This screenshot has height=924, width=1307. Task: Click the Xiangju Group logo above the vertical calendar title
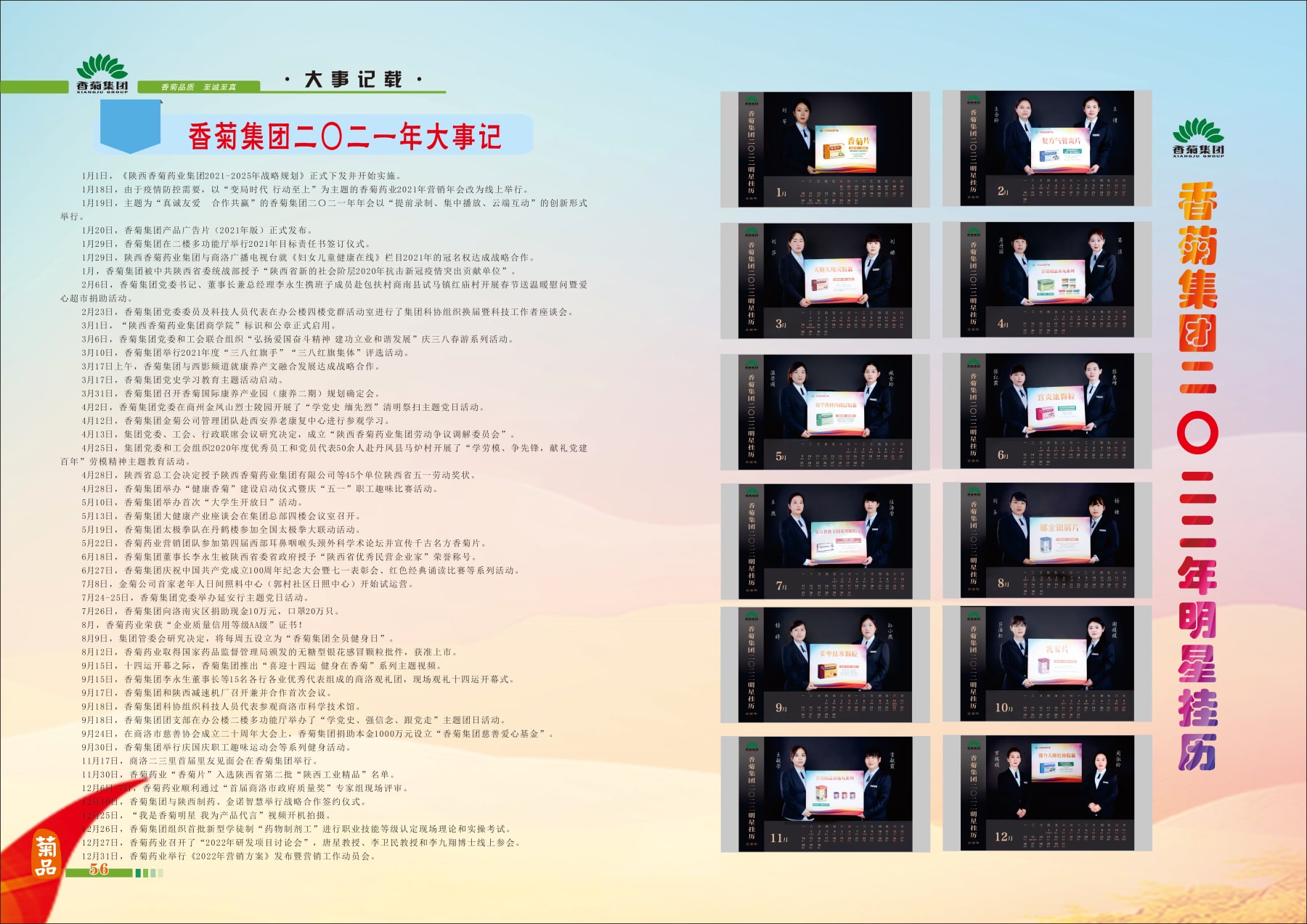[1198, 137]
